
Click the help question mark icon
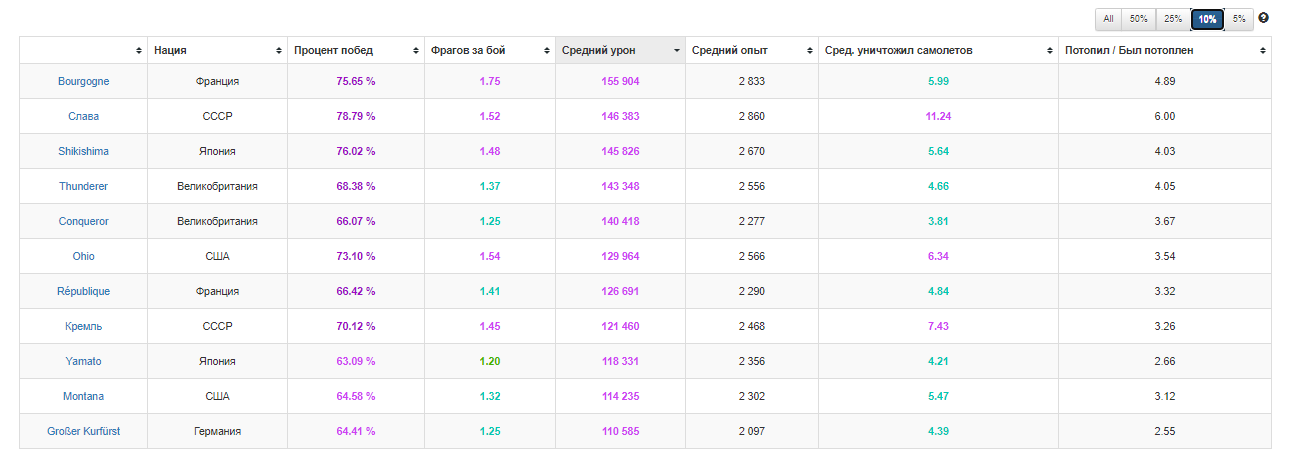(x=1264, y=18)
